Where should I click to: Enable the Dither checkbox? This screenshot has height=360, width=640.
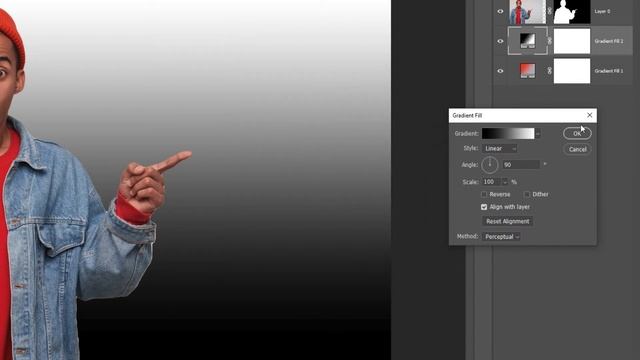pyautogui.click(x=527, y=194)
